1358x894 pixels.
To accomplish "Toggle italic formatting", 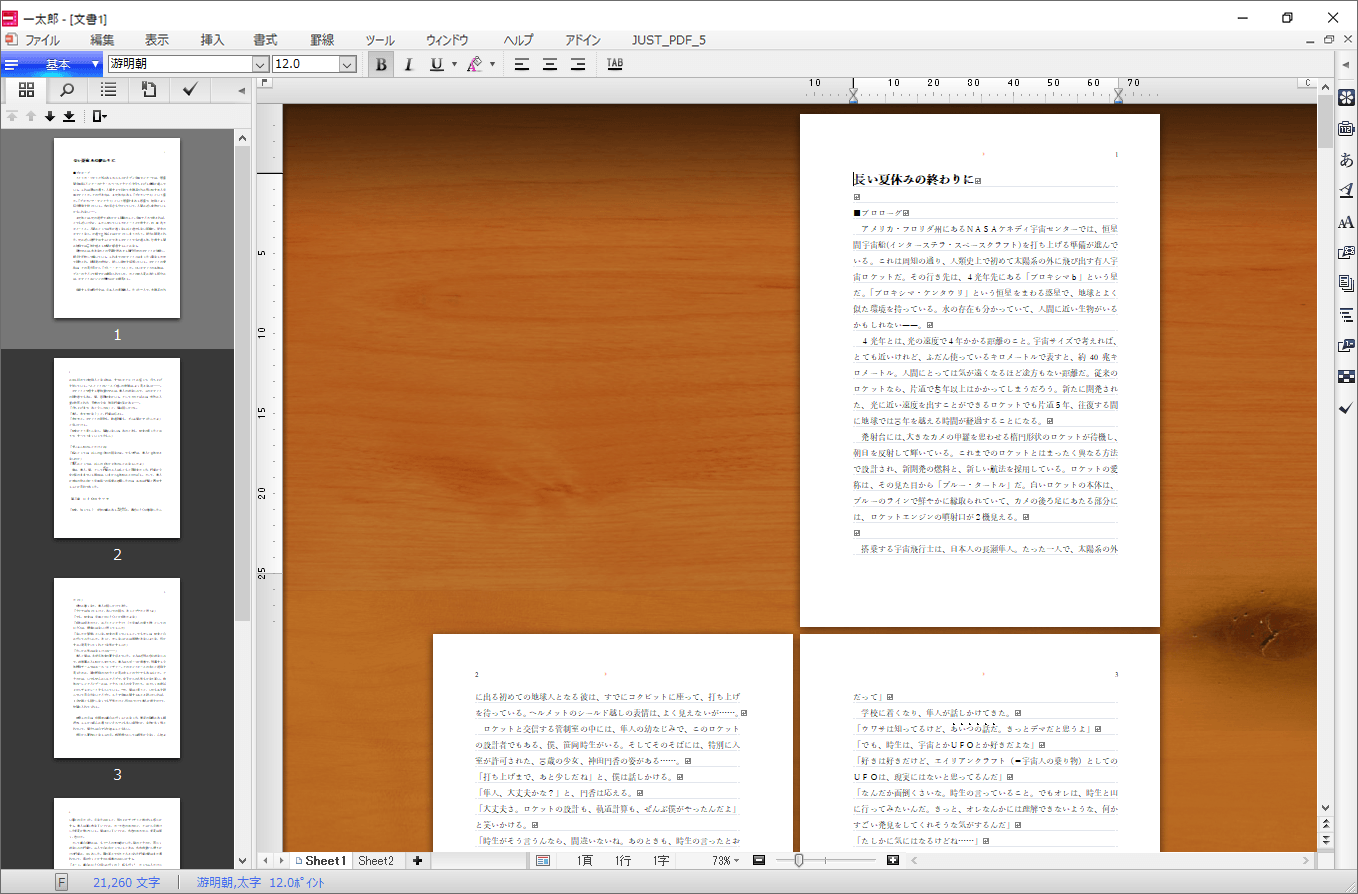I will coord(409,62).
